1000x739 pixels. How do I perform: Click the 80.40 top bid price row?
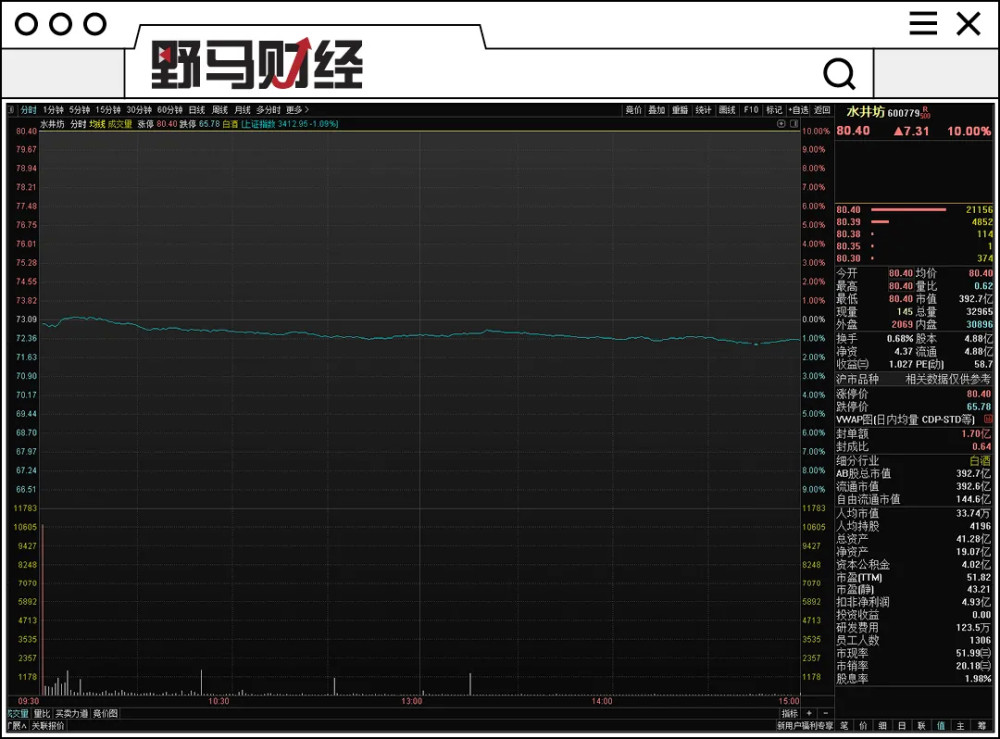pos(914,210)
